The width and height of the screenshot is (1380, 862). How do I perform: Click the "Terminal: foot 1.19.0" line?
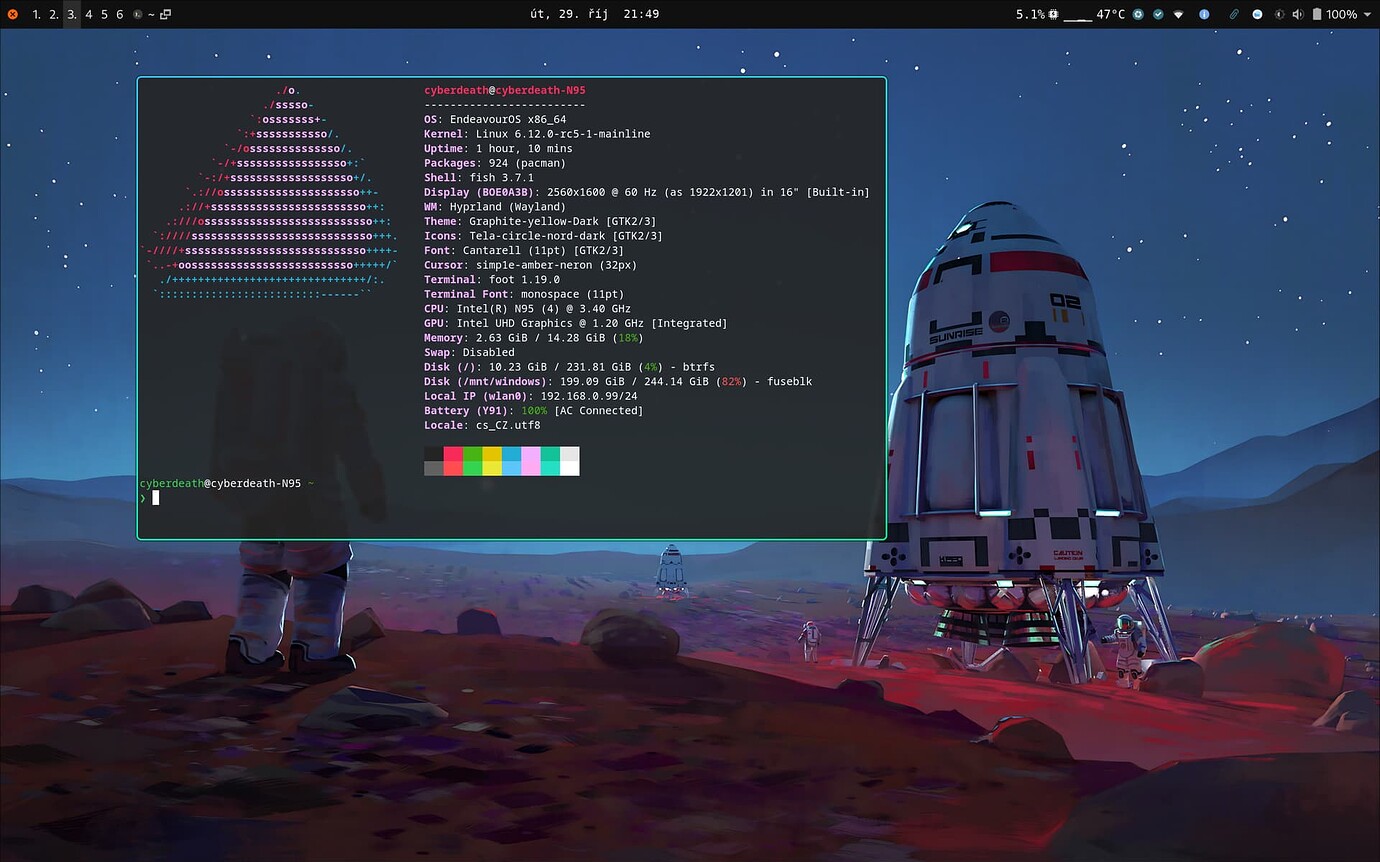point(492,280)
